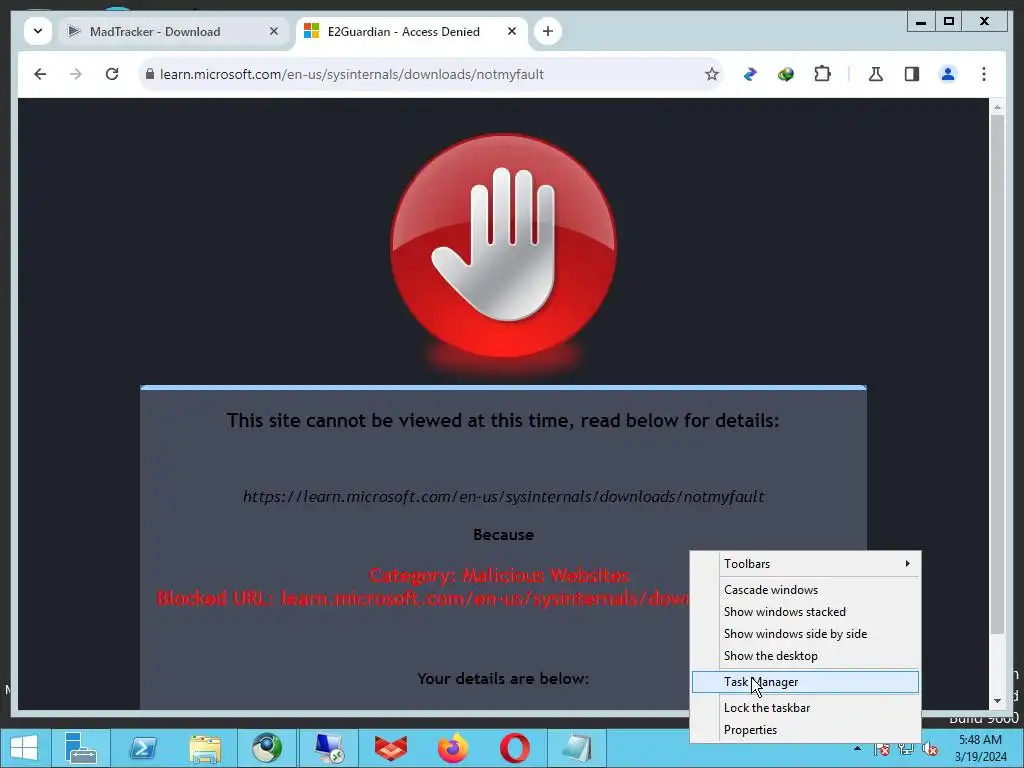Image resolution: width=1024 pixels, height=768 pixels.
Task: Open the muted volume tray icon
Action: tap(929, 749)
